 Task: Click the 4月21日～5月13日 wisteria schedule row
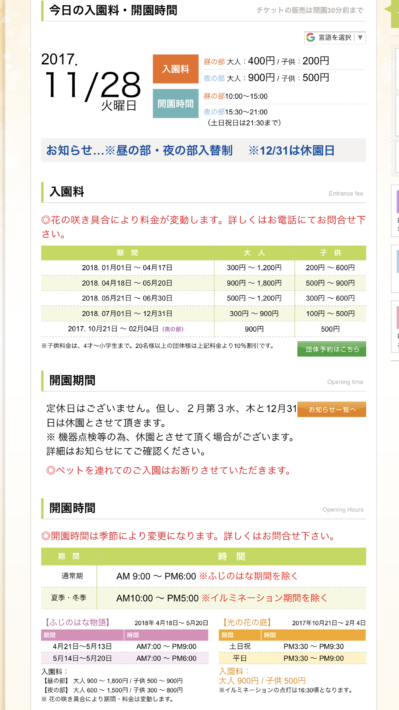[x=125, y=646]
